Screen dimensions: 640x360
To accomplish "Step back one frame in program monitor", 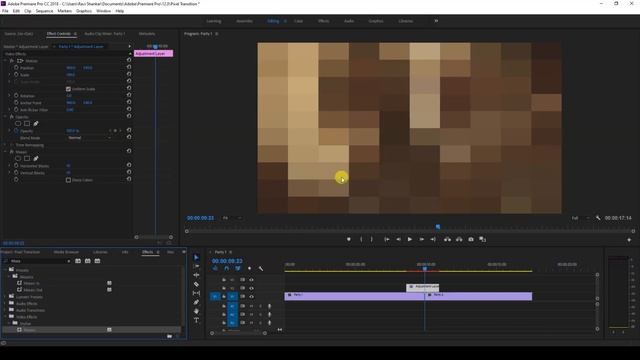I will [x=398, y=239].
